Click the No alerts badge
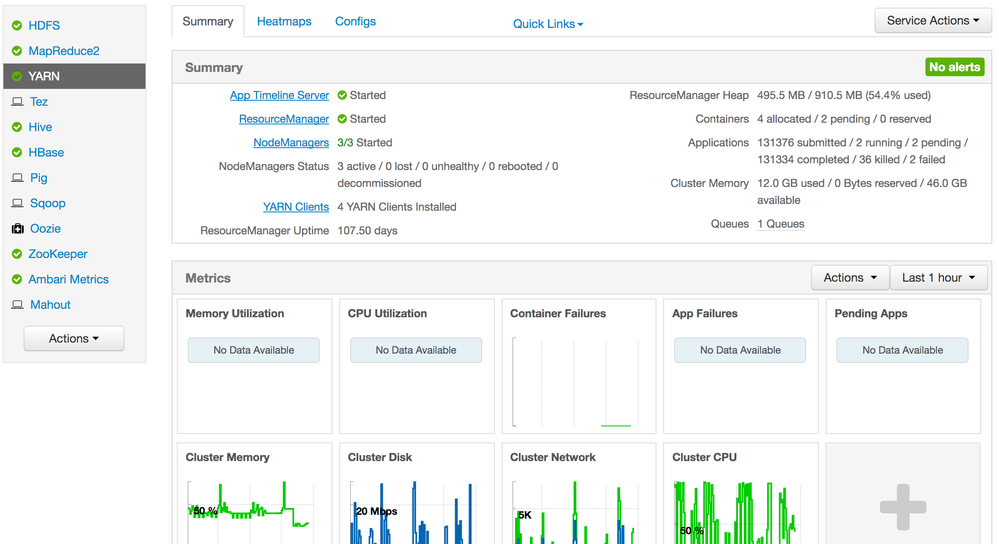Screen dimensions: 999x544 click(x=954, y=67)
